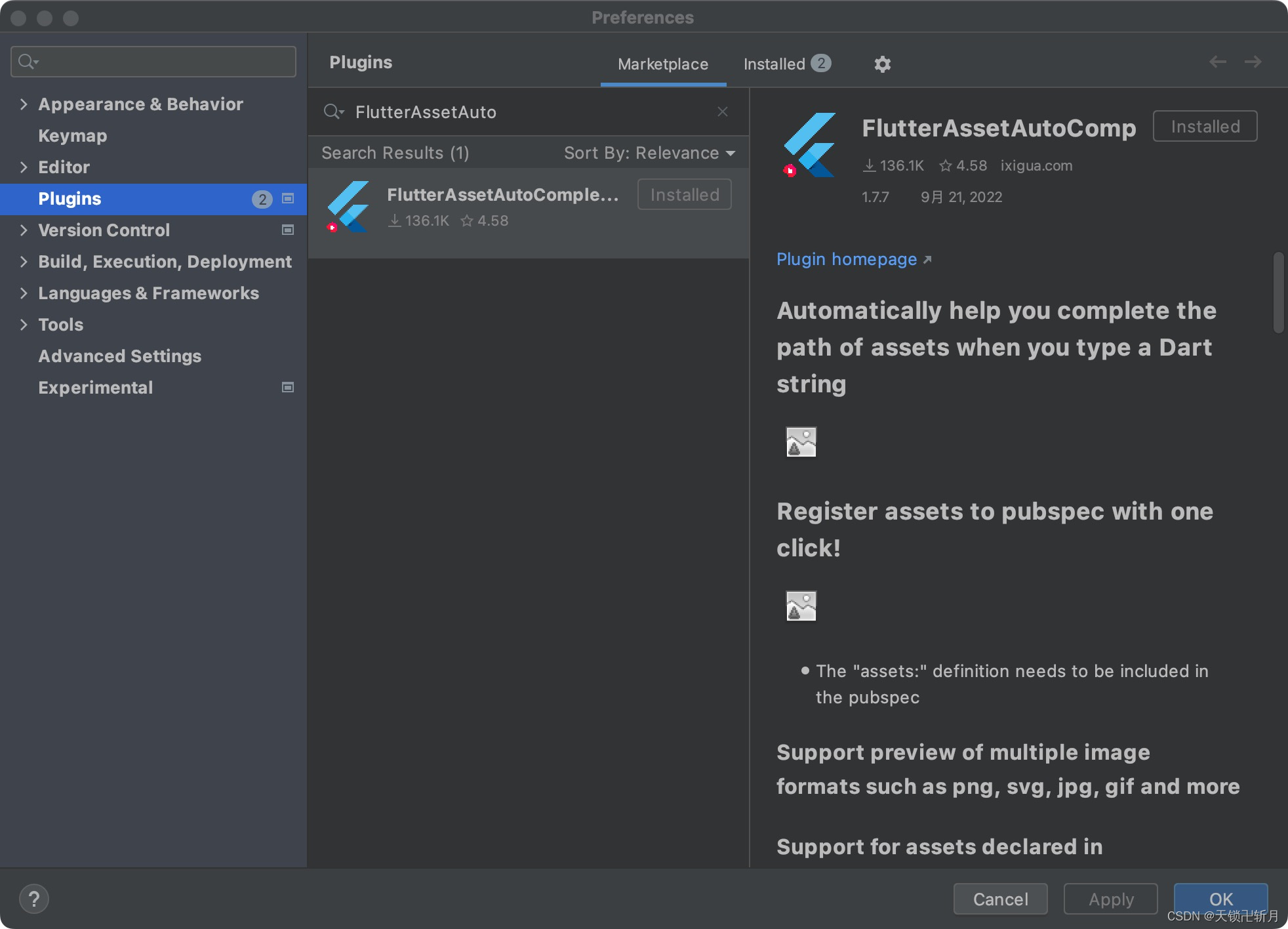
Task: Click the second broken image placeholder
Action: point(801,606)
